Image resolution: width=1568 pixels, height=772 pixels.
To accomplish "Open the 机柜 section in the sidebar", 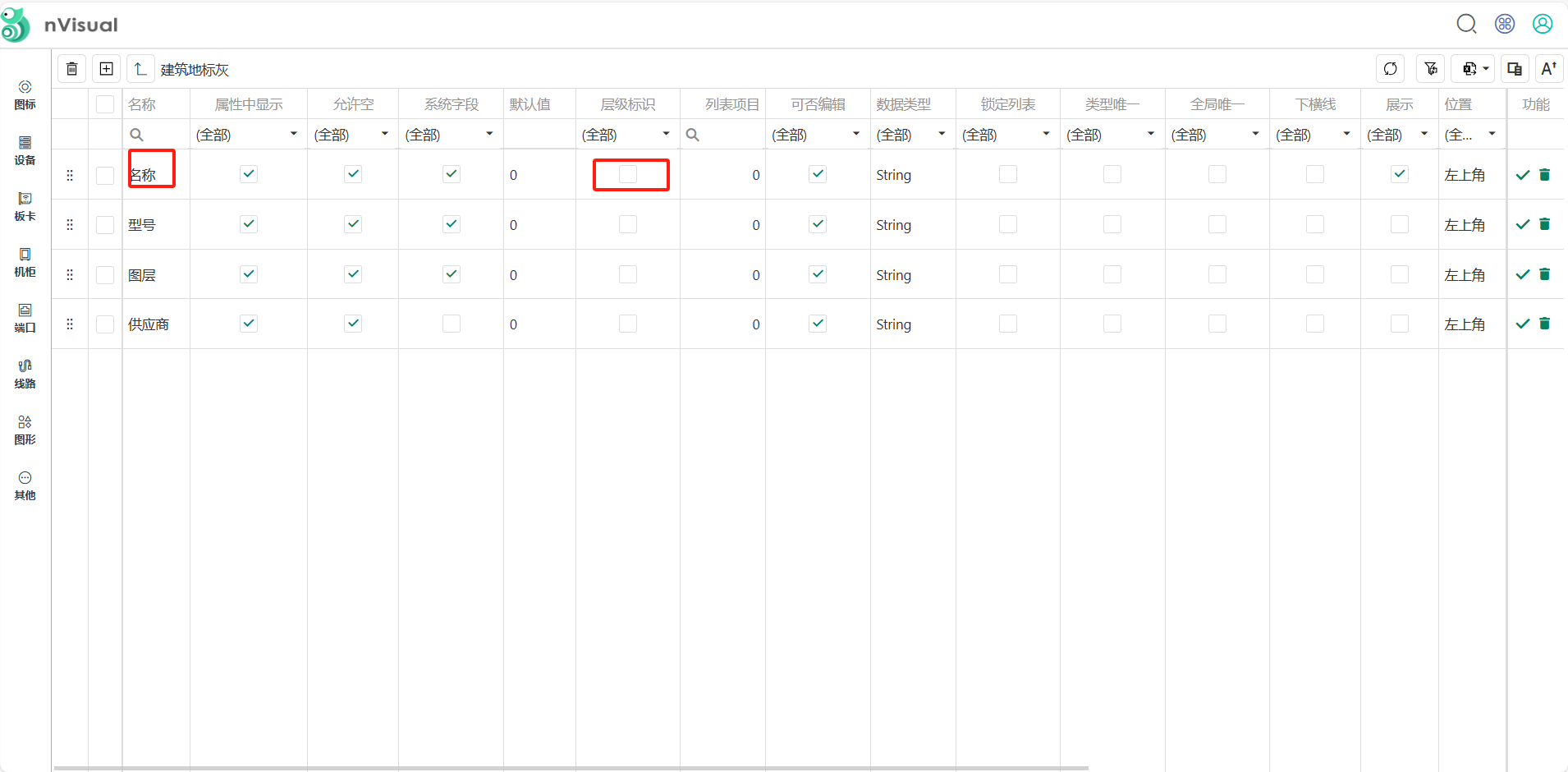I will 25,263.
